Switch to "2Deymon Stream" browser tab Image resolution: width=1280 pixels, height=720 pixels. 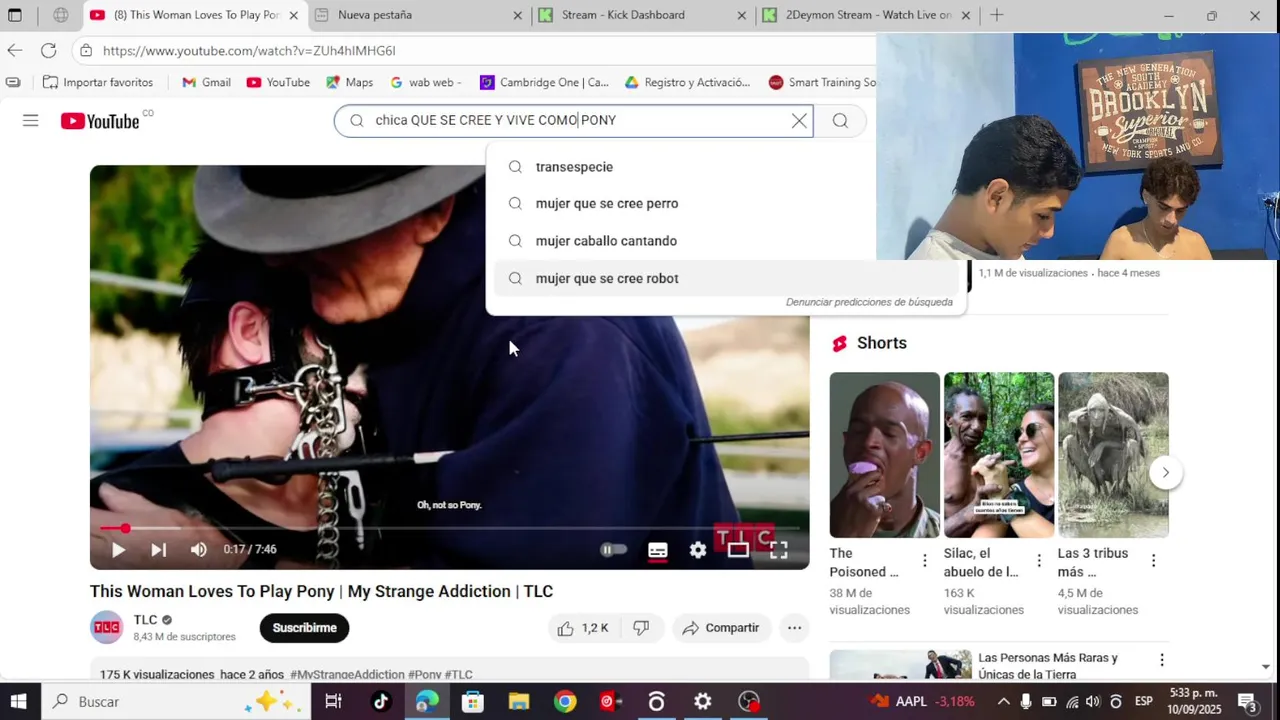pos(866,15)
